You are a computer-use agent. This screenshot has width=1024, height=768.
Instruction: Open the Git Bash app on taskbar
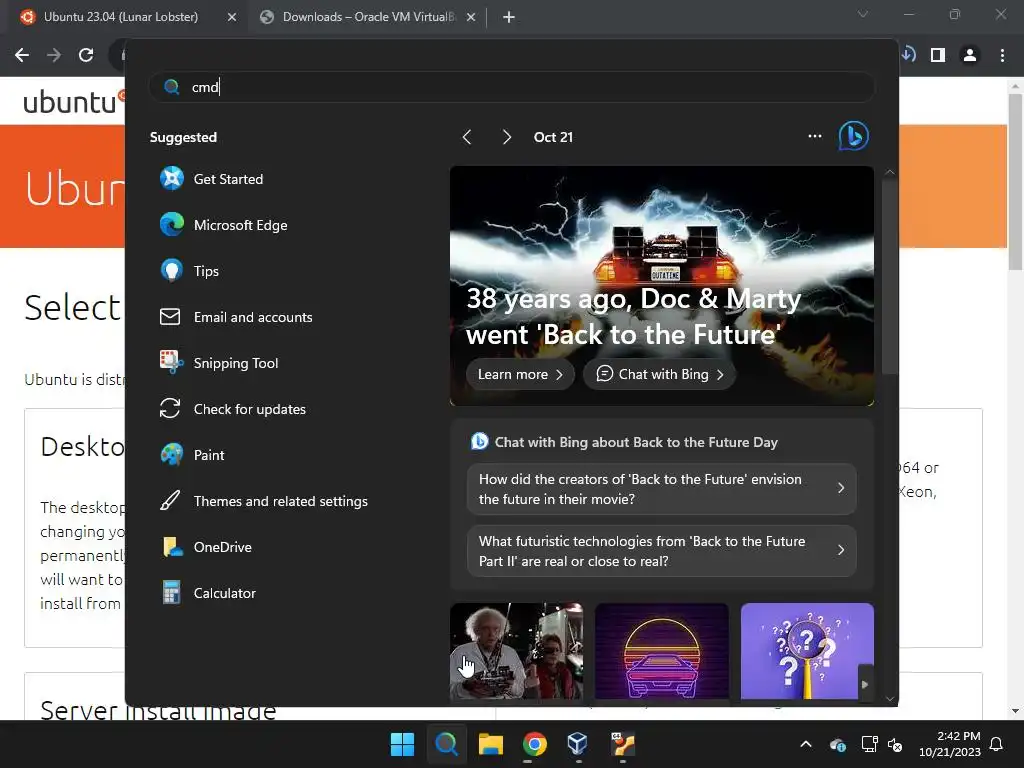pyautogui.click(x=622, y=744)
